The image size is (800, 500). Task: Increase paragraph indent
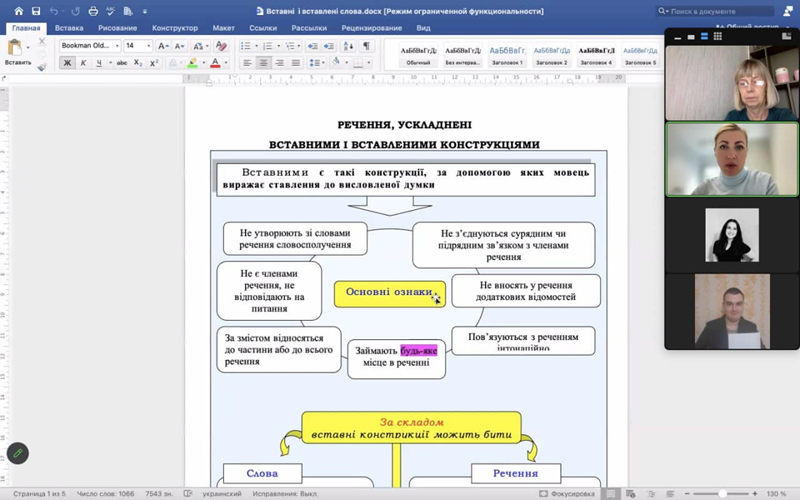pos(329,46)
